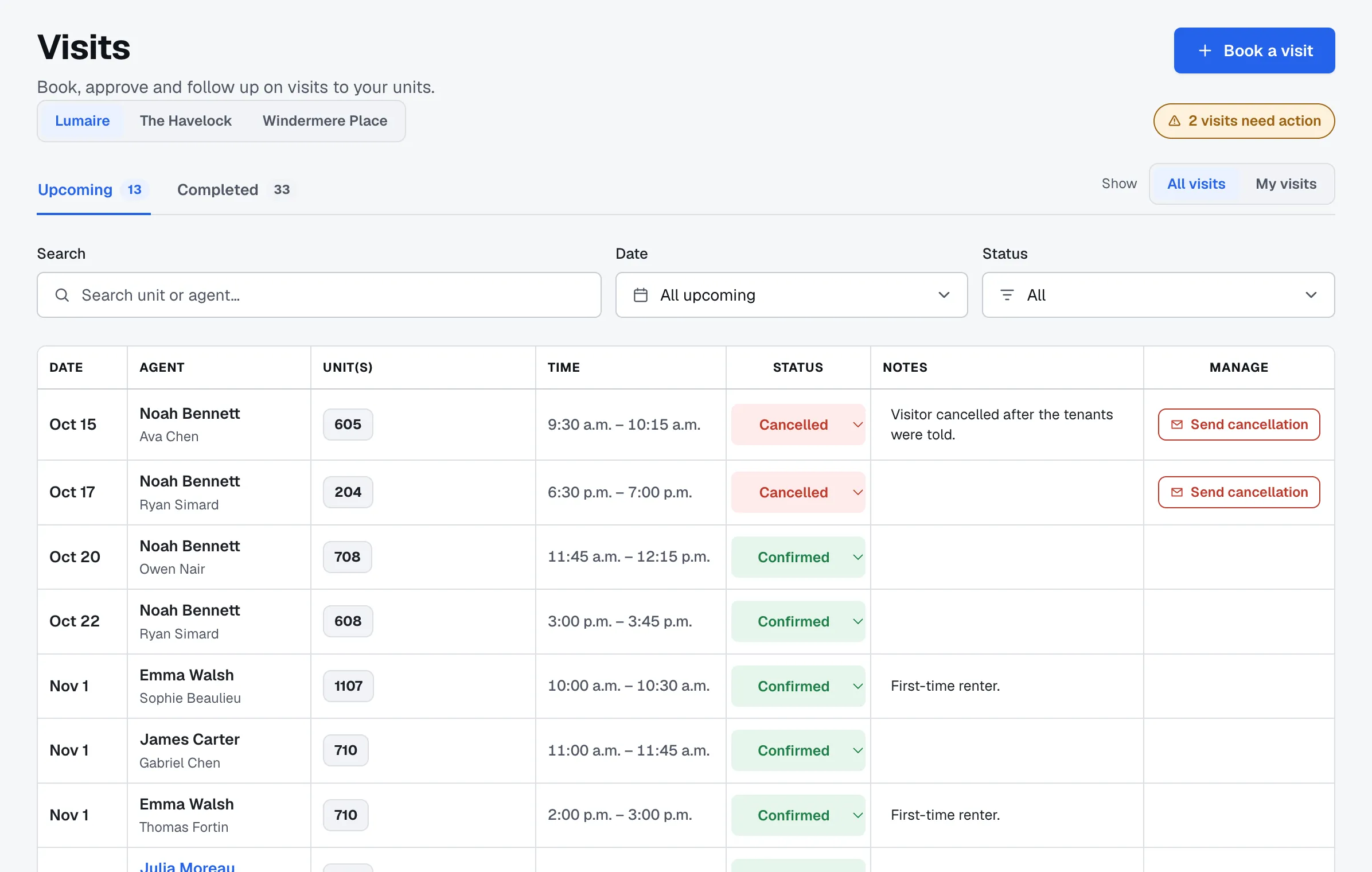The image size is (1372, 872).
Task: Click the unit 1107 chip
Action: [348, 686]
